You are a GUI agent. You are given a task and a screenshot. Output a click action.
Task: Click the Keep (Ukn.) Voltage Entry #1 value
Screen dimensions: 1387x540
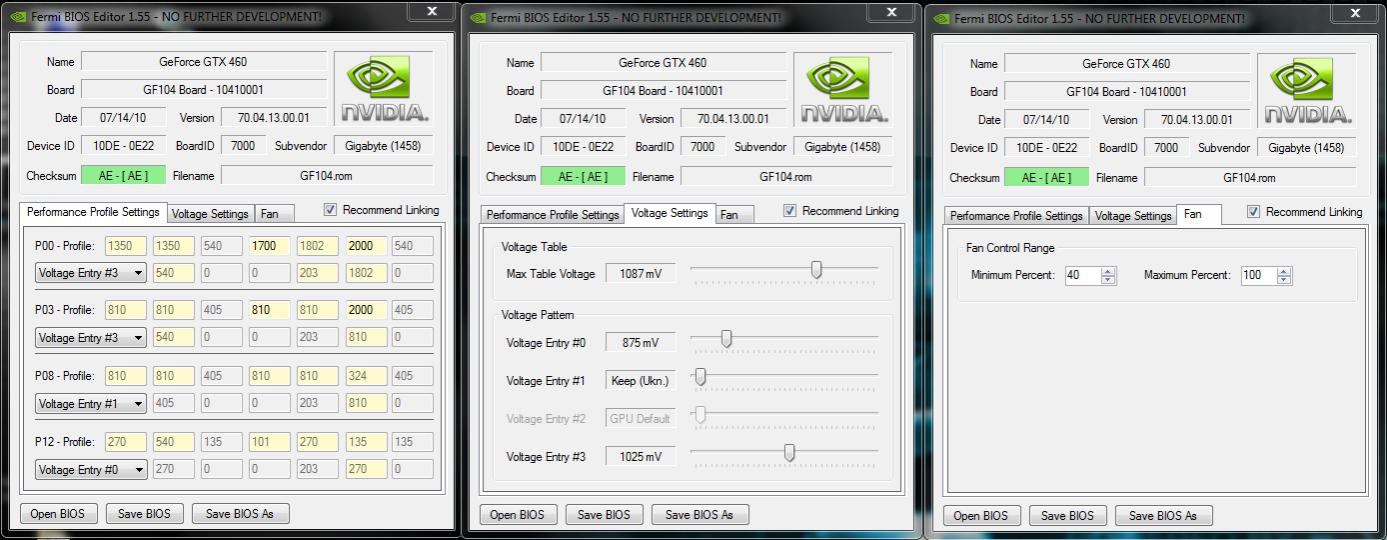coord(640,381)
